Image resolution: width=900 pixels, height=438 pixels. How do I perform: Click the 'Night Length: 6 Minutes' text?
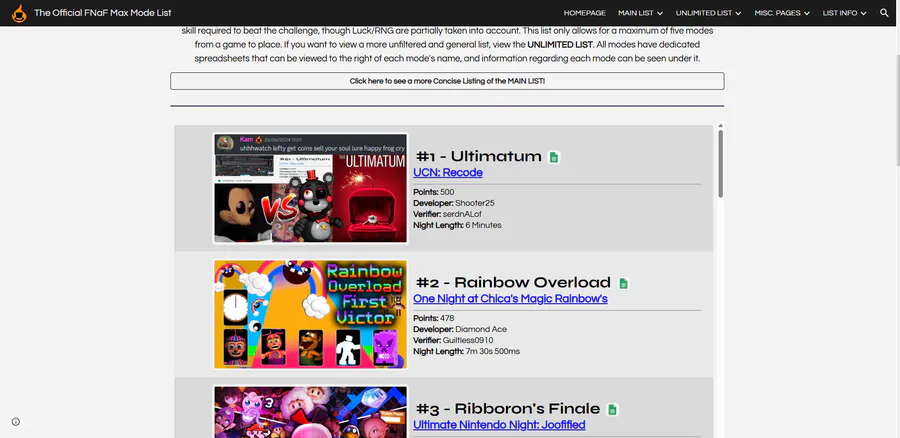[457, 226]
